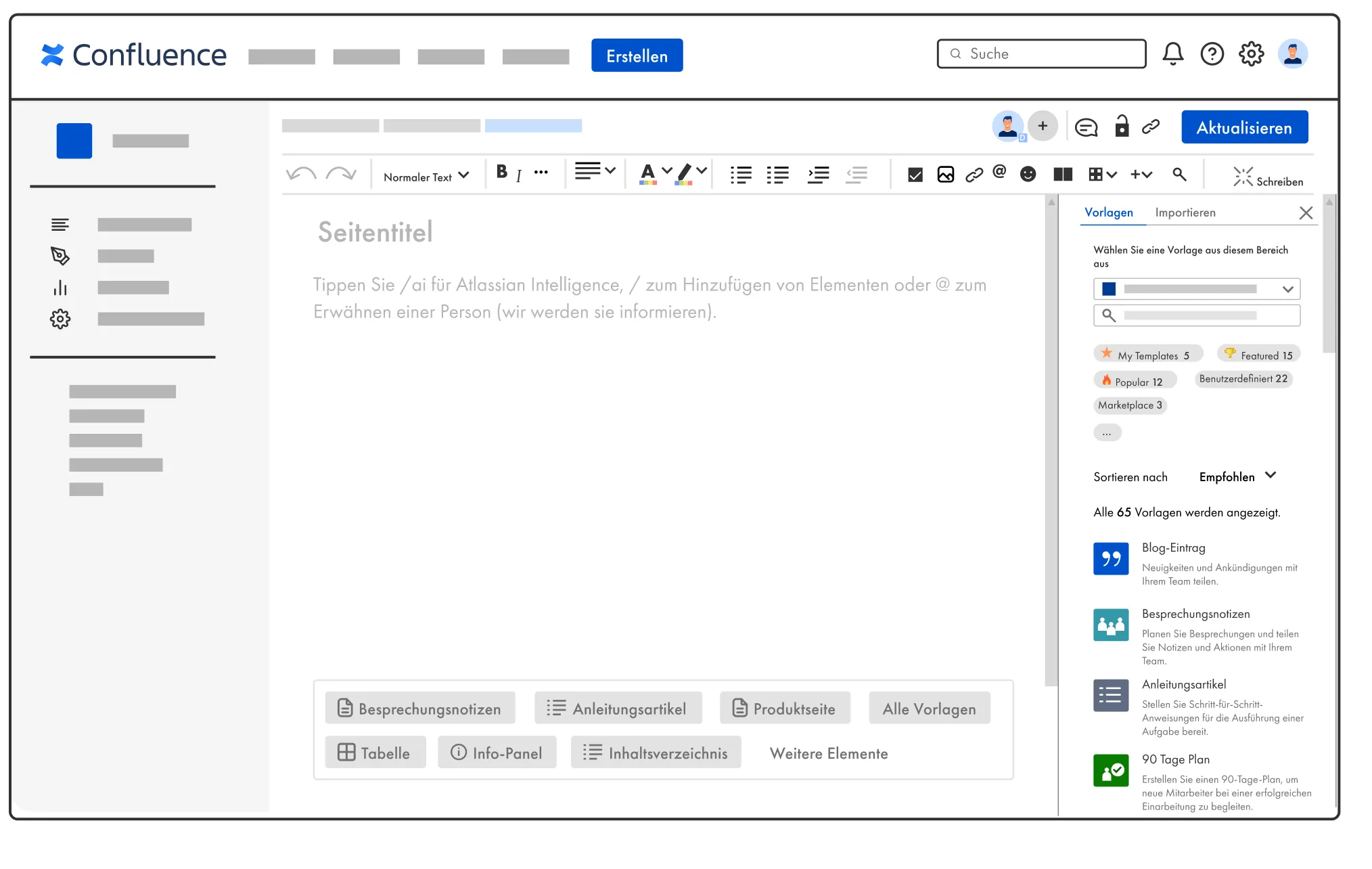Open the space selector dropdown in Vorlagen panel
This screenshot has width=1372, height=869.
click(x=1196, y=289)
